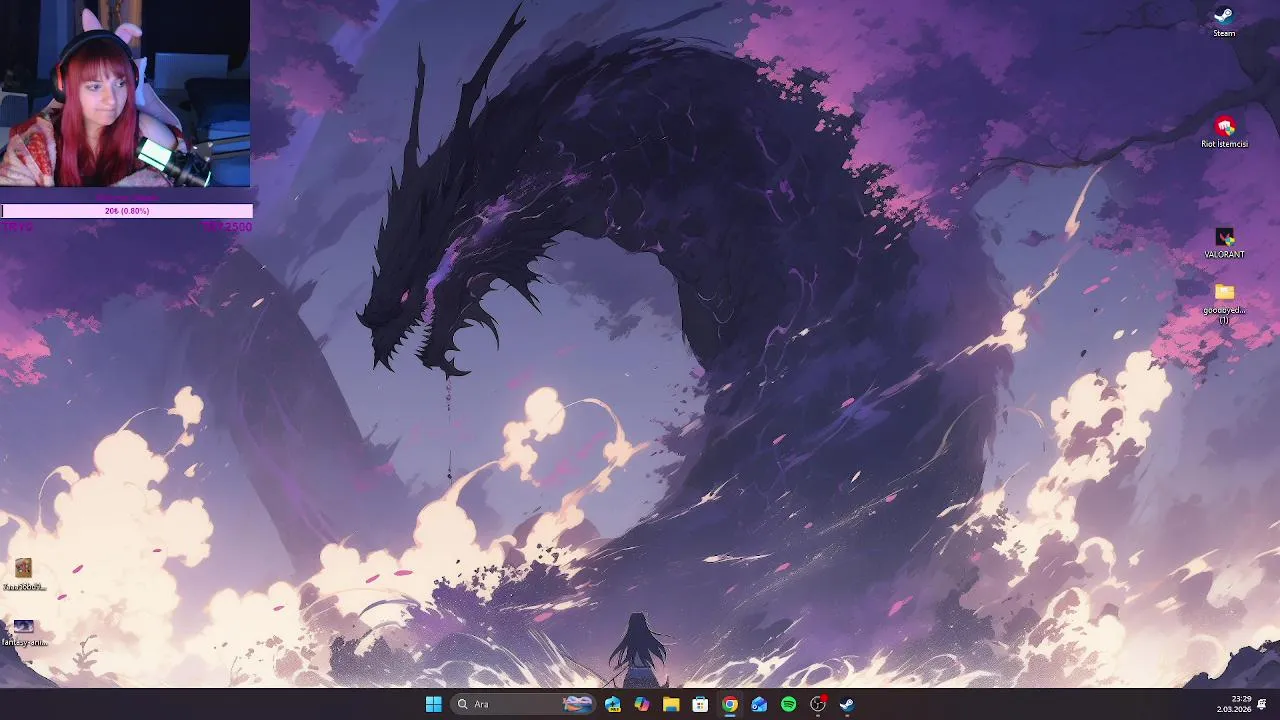Click the pink 20% progress bar overlay
The width and height of the screenshot is (1280, 720).
127,211
